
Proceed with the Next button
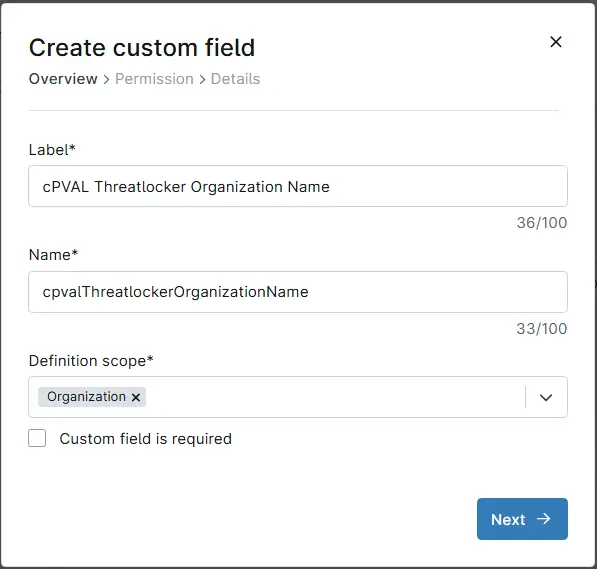[522, 519]
